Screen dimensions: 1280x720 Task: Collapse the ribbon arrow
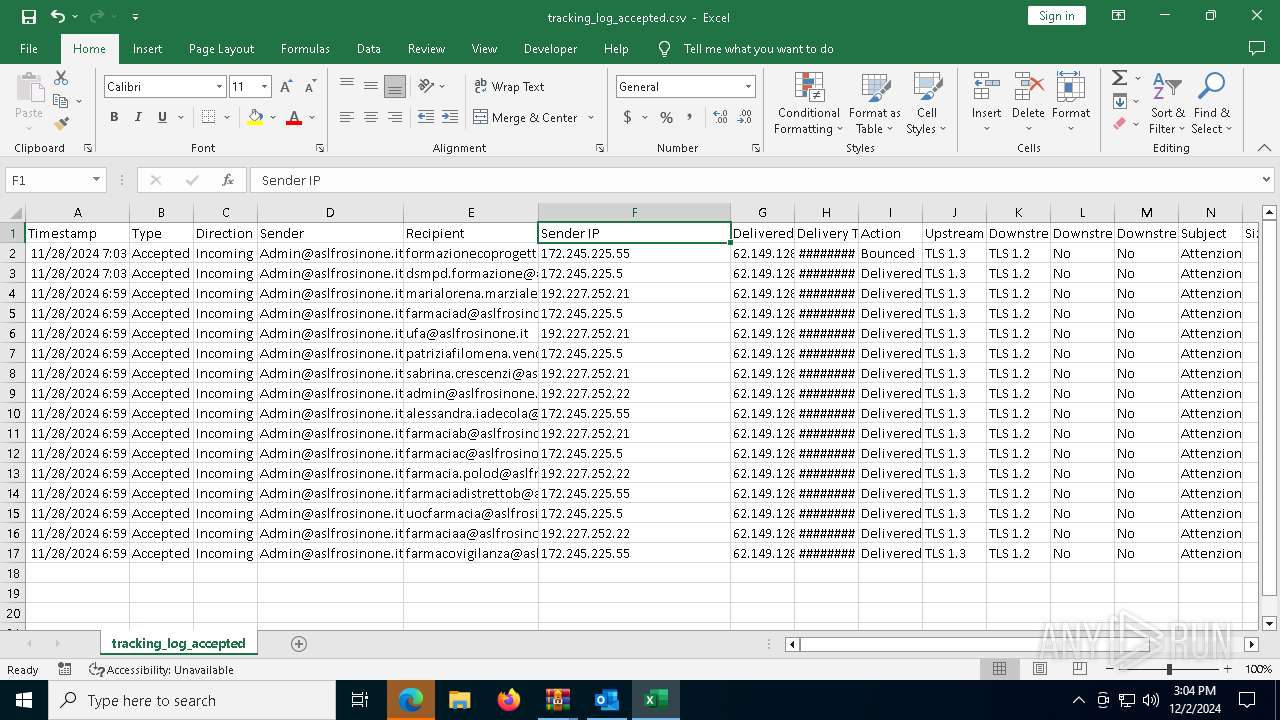point(1264,148)
